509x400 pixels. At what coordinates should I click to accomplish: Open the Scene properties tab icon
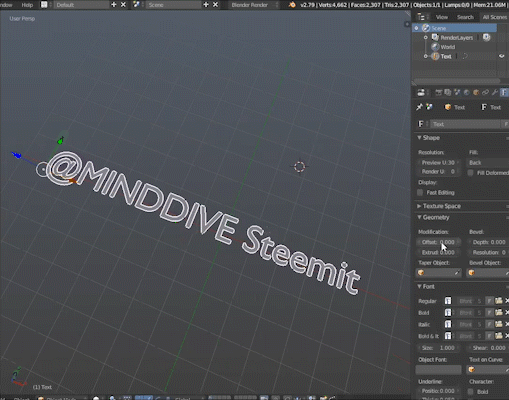[x=457, y=92]
